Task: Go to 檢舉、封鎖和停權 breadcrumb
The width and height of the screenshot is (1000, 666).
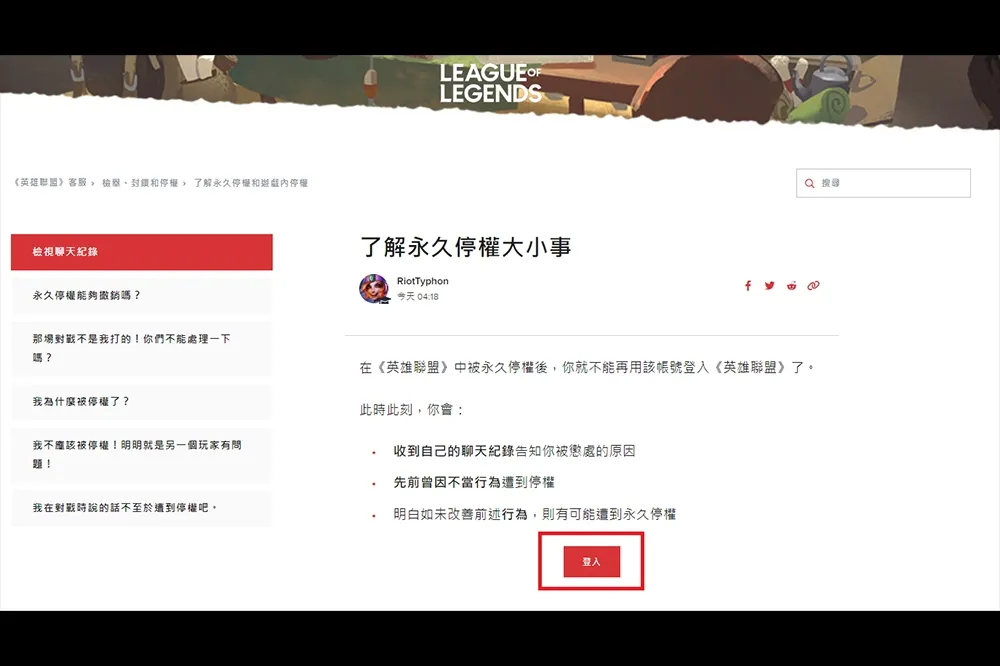Action: point(140,183)
